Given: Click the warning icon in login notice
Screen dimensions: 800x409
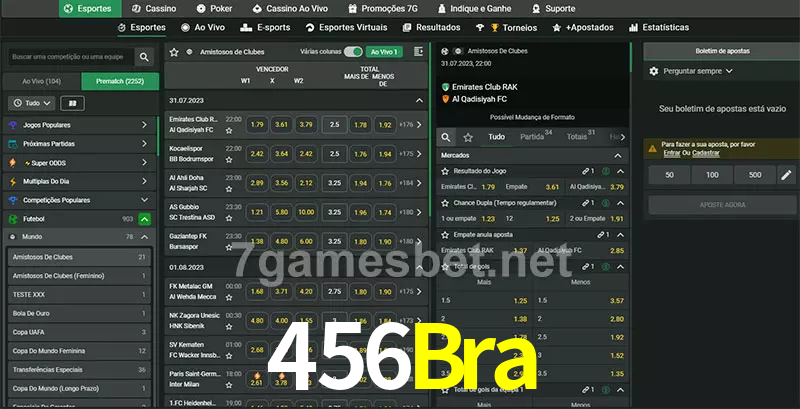Looking at the screenshot, I should 653,149.
